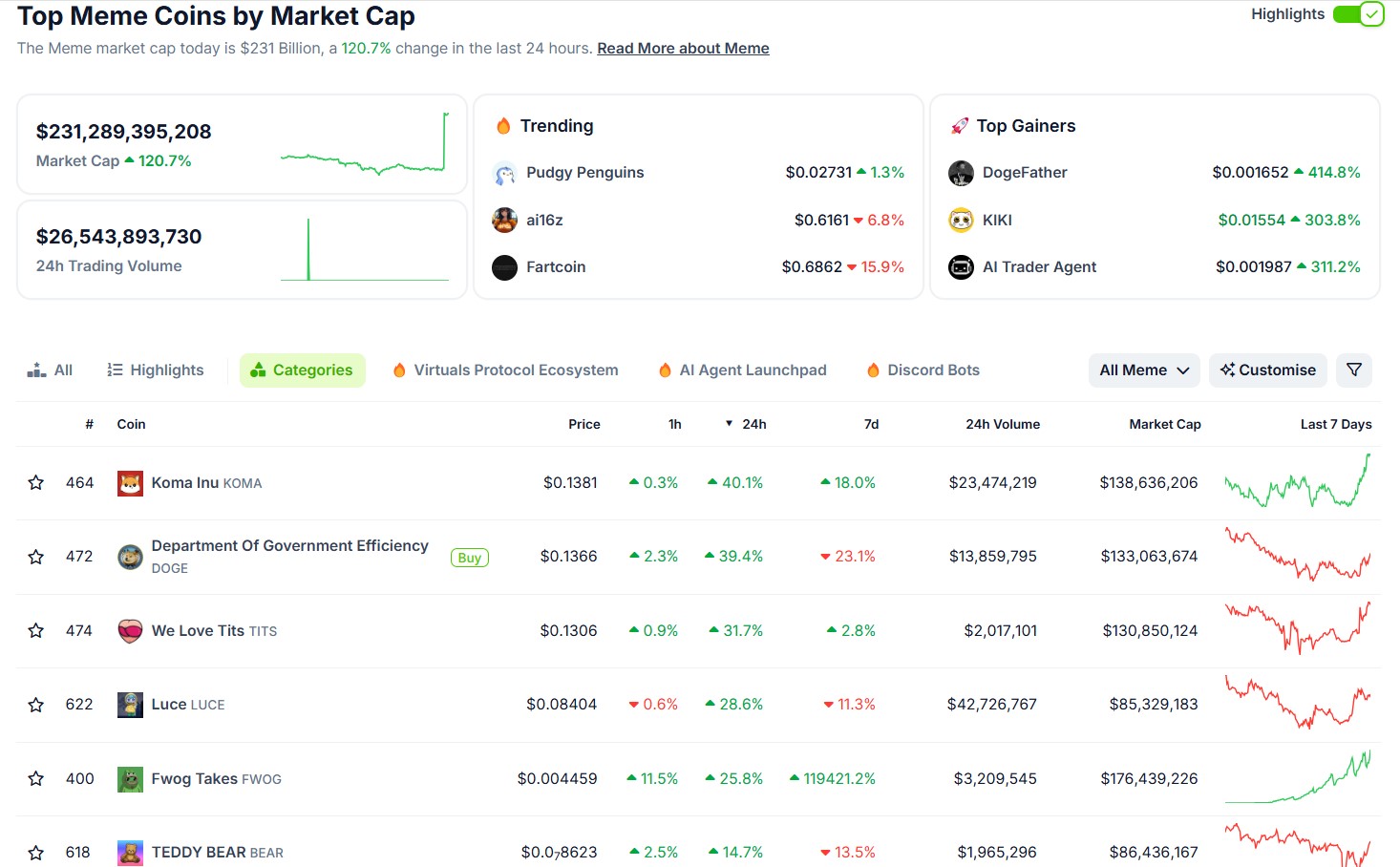Click Koma Inu logo icon

130,483
